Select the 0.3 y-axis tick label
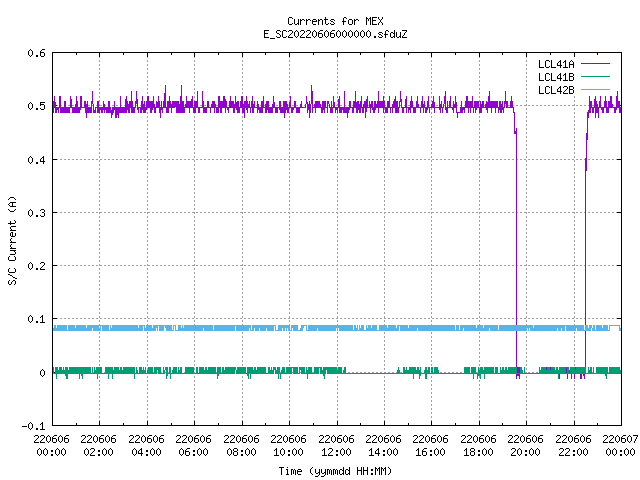This screenshot has width=640, height=480. (x=36, y=213)
